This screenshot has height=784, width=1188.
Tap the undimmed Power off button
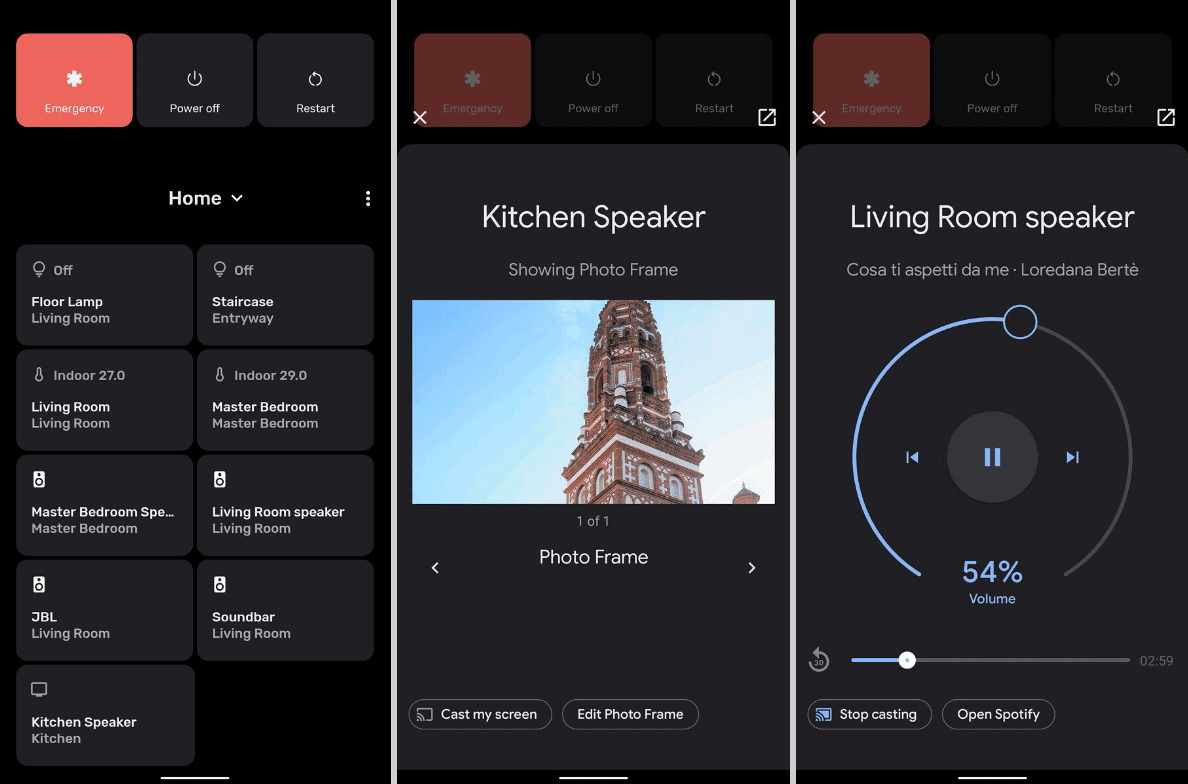pyautogui.click(x=195, y=80)
